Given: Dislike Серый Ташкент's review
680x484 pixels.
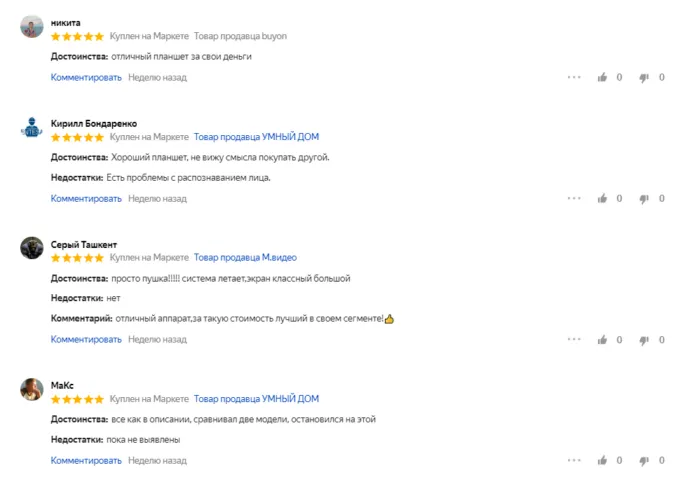Looking at the screenshot, I should tap(644, 340).
